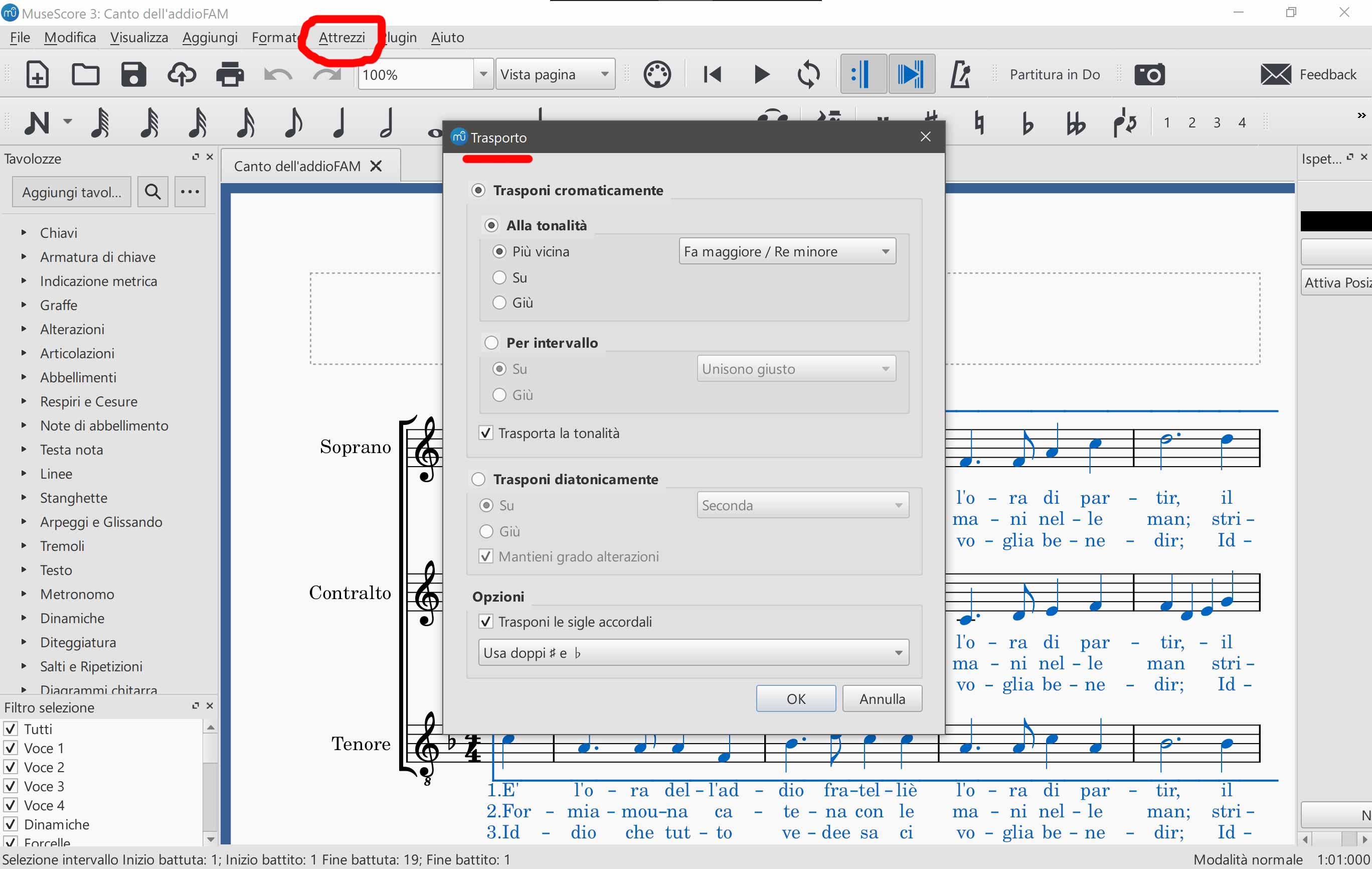Open the Usa doppi ♯ e ♭ dropdown

tap(694, 652)
